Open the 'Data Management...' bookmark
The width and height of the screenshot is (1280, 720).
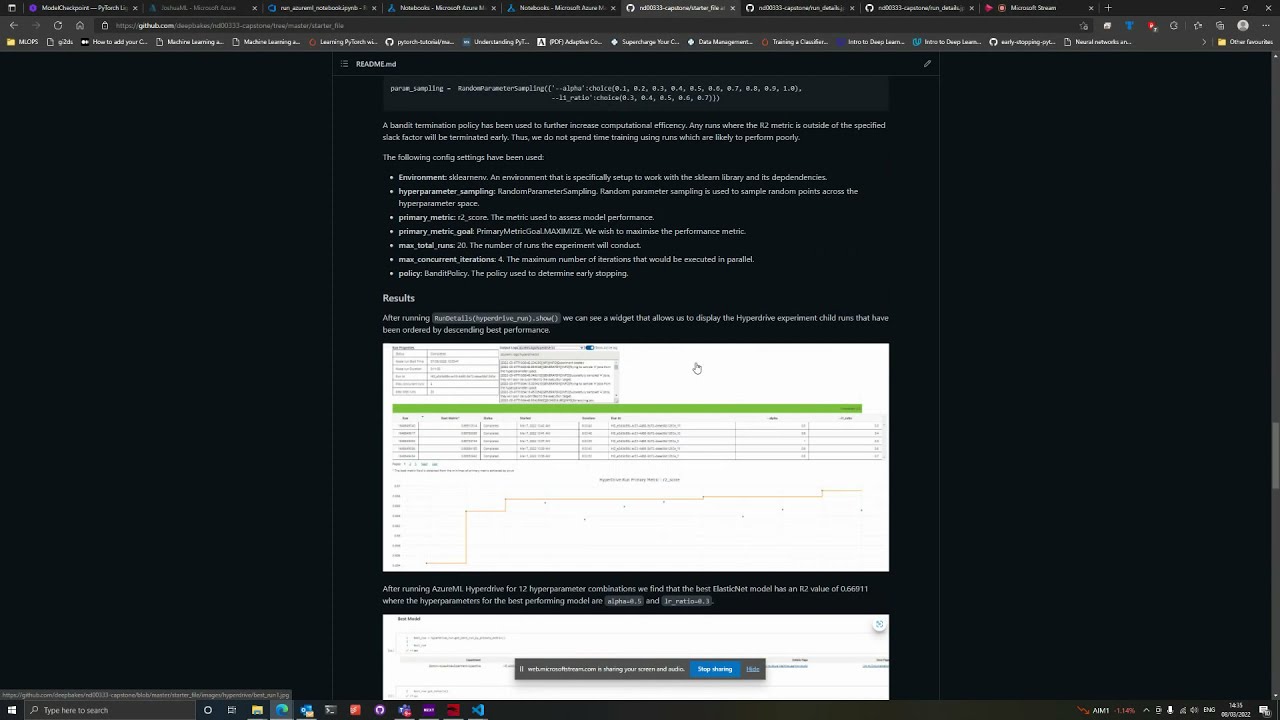click(x=720, y=42)
